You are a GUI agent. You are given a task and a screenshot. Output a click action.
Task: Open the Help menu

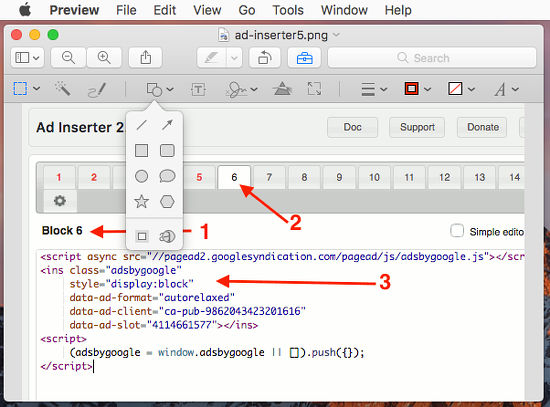pyautogui.click(x=398, y=10)
